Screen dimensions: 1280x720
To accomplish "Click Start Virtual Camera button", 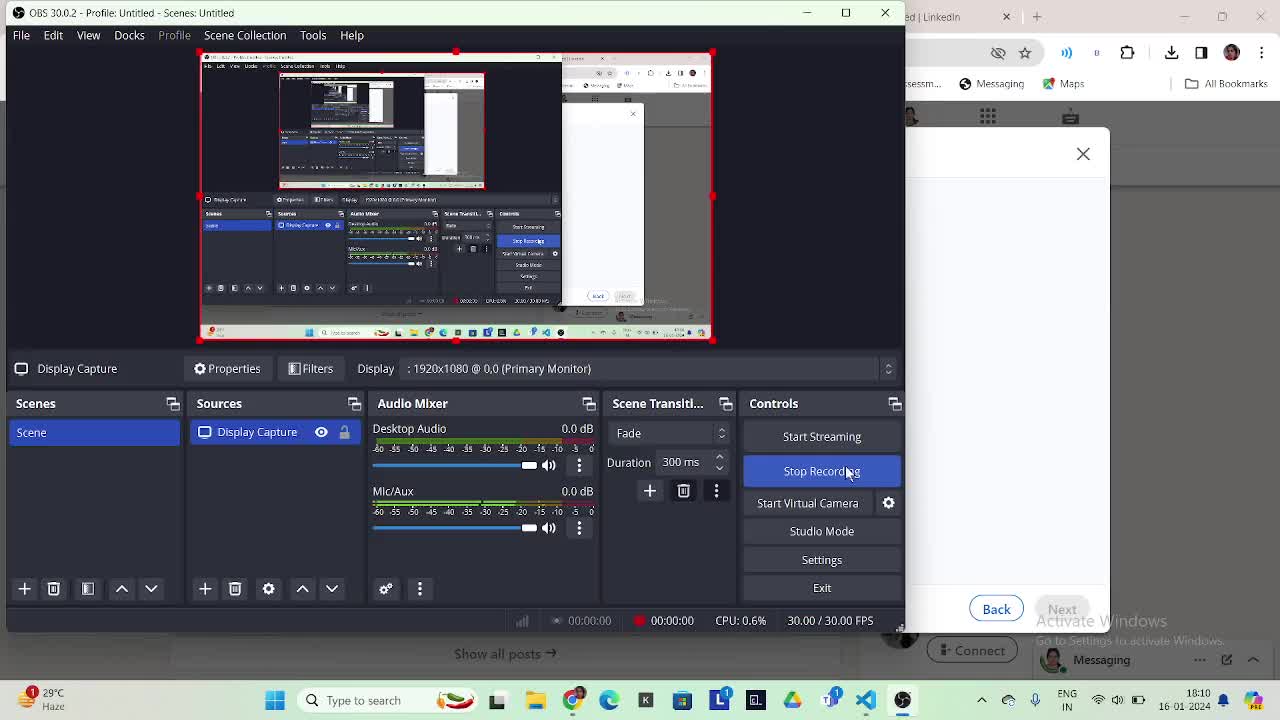I will 808,503.
